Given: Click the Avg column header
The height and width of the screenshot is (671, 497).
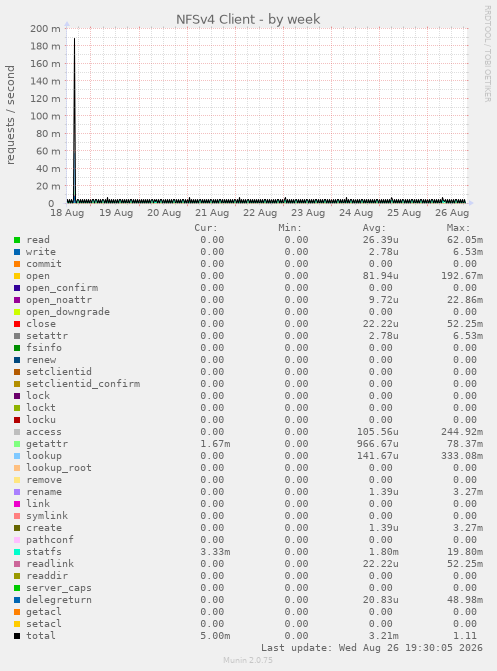Looking at the screenshot, I should click(x=374, y=228).
